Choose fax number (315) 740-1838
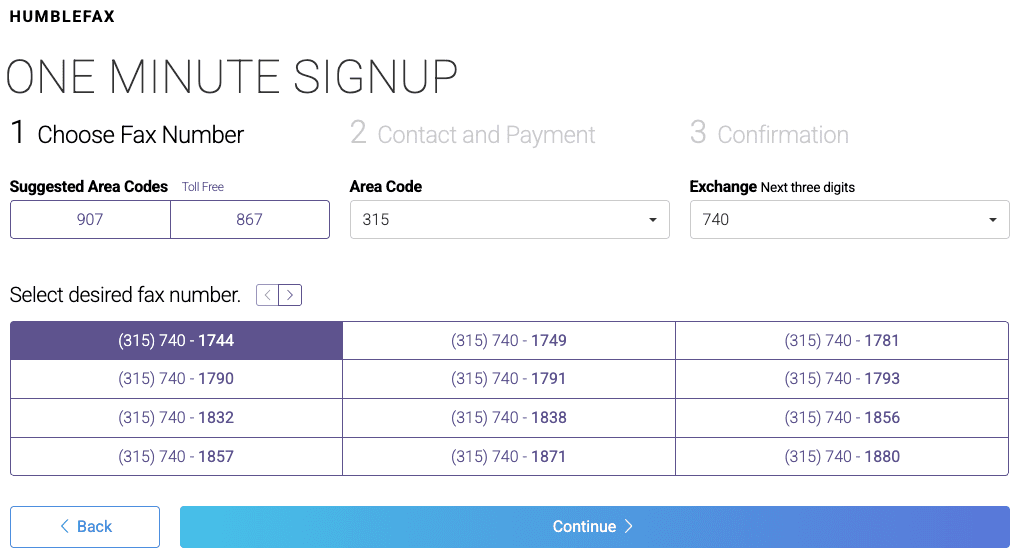The width and height of the screenshot is (1021, 560). 509,418
